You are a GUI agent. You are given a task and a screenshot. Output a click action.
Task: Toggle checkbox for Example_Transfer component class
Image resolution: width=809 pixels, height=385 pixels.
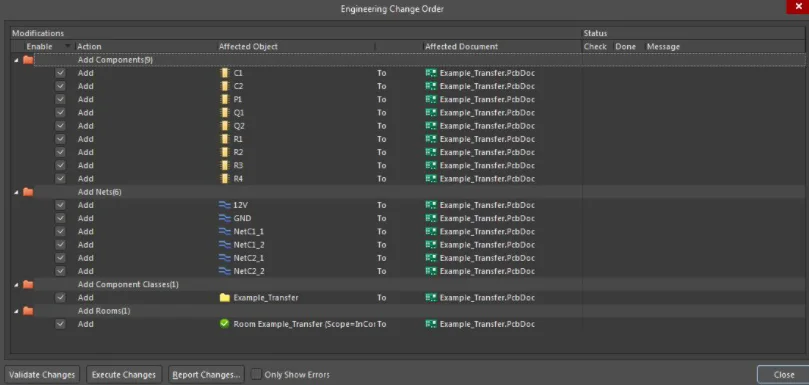click(x=60, y=298)
